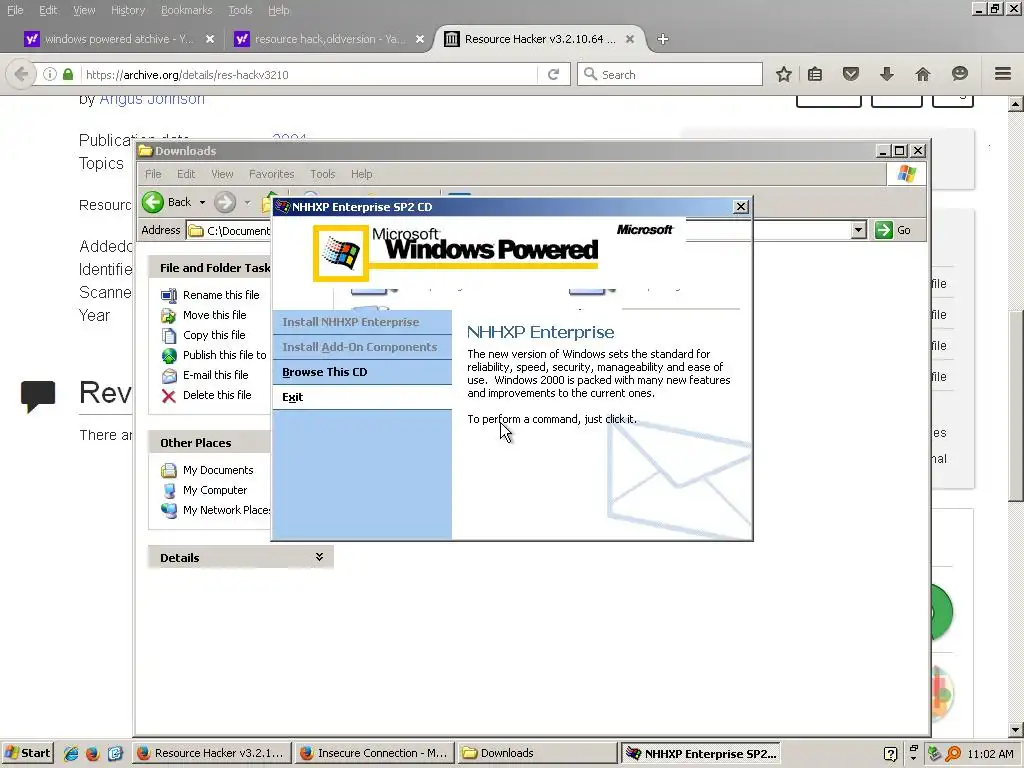The image size is (1024, 768).
Task: Click the magnifier tray icon
Action: (953, 754)
